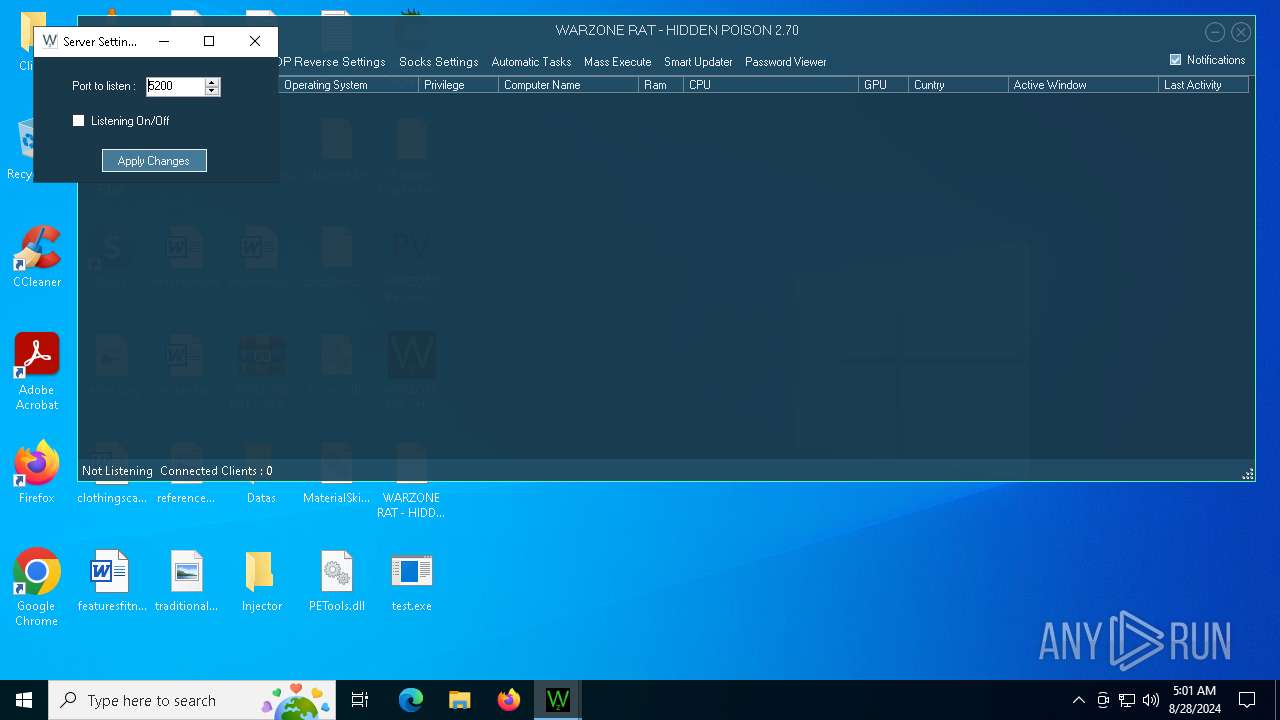Enable the Listening On/Off checkbox
Image resolution: width=1280 pixels, height=720 pixels.
(x=79, y=121)
